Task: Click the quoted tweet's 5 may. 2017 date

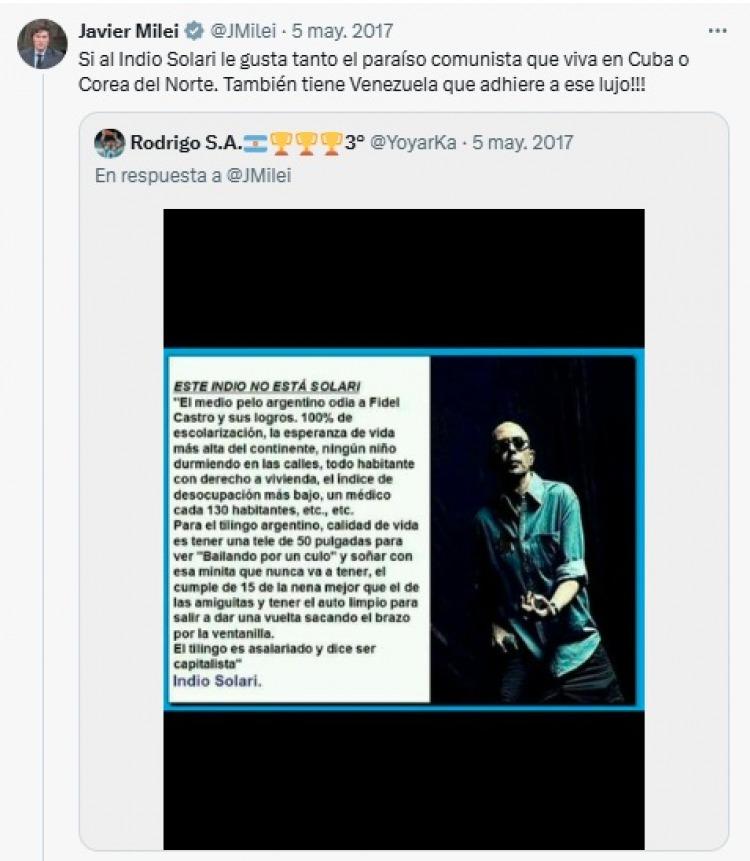Action: point(522,143)
